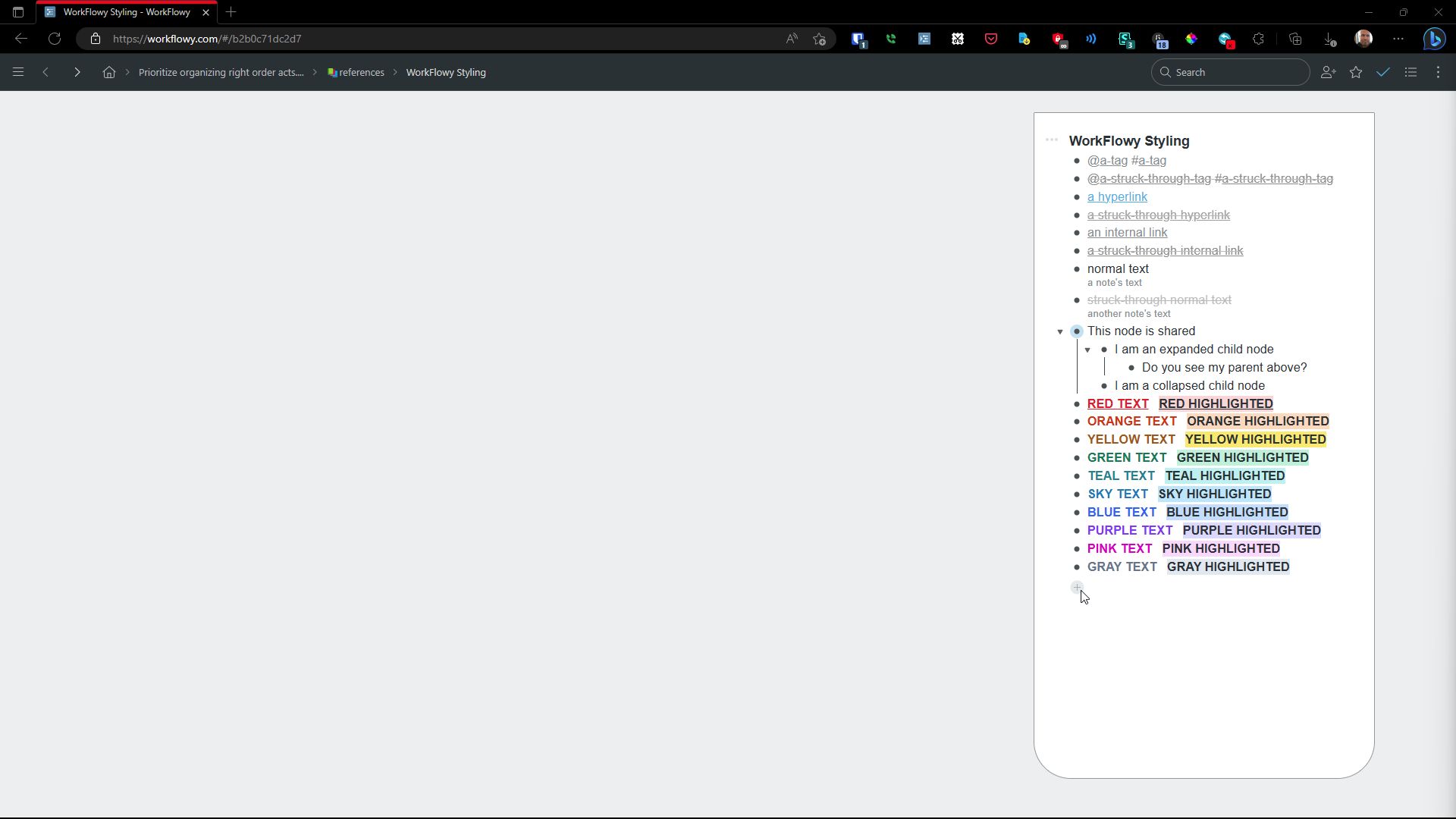
Task: Open share options with the add-person icon
Action: [1328, 72]
